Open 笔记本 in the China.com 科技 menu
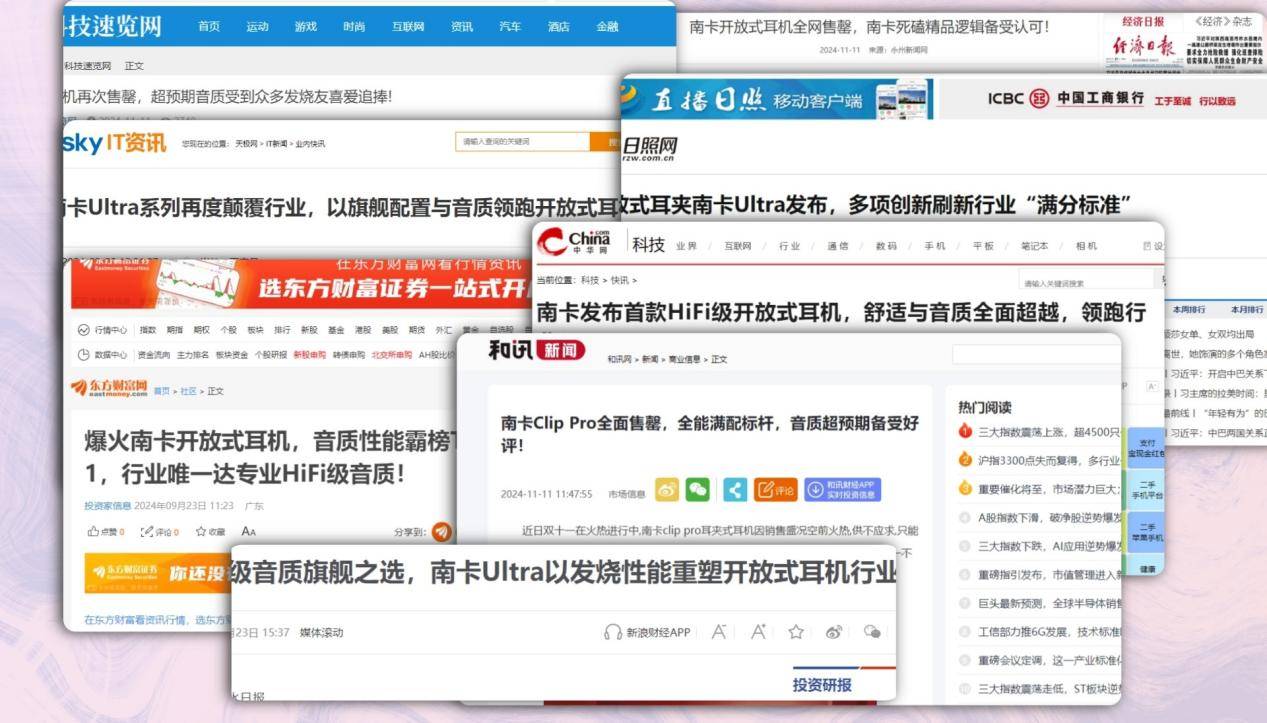The width and height of the screenshot is (1267, 723). 1035,246
